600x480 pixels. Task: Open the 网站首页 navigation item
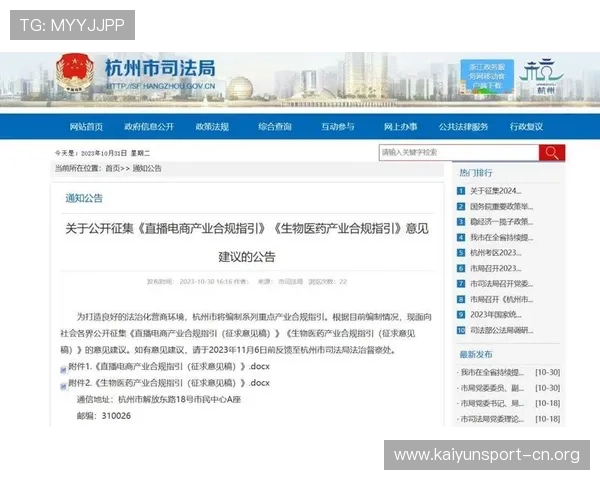tap(86, 127)
